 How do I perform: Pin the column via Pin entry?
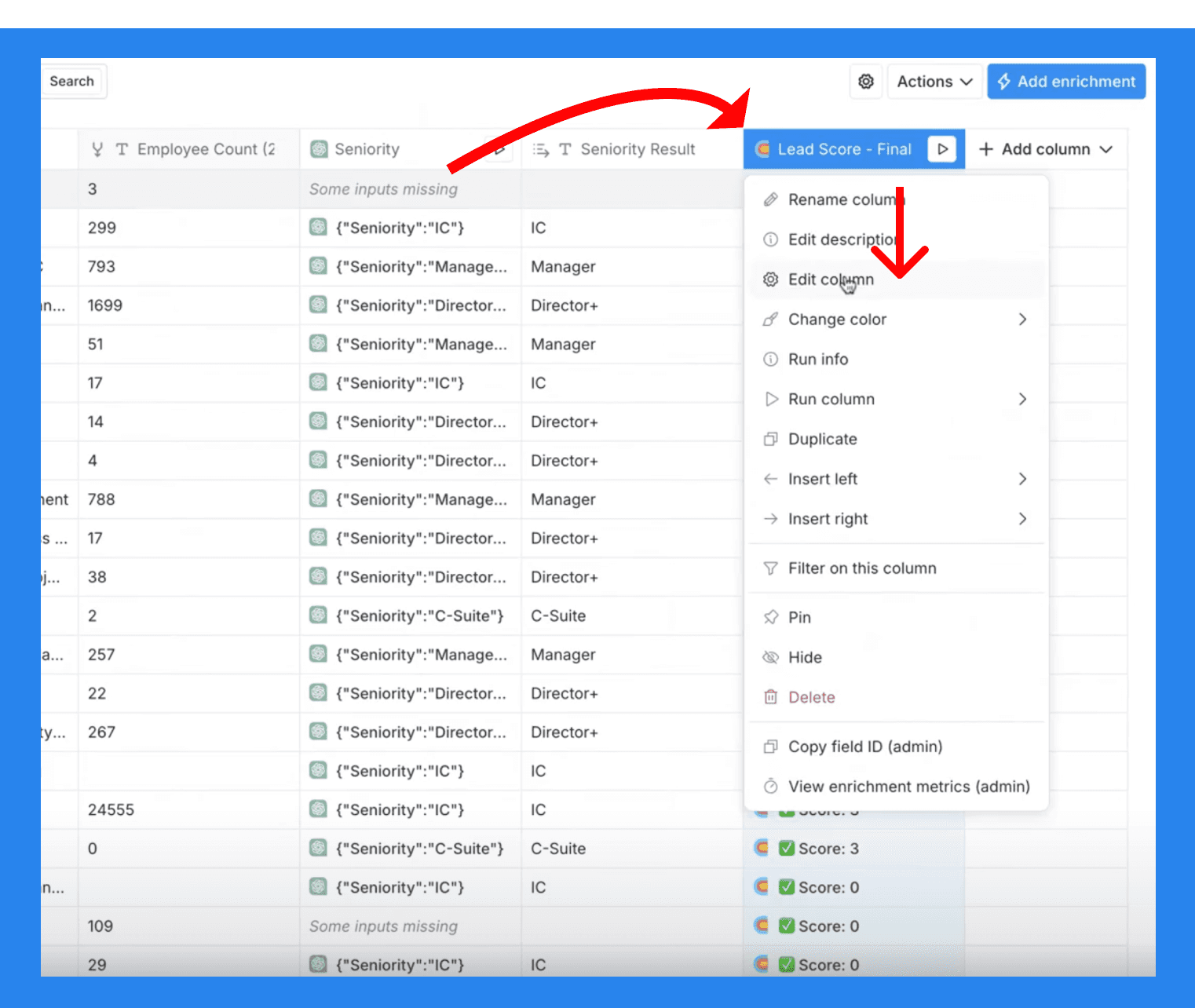897,618
